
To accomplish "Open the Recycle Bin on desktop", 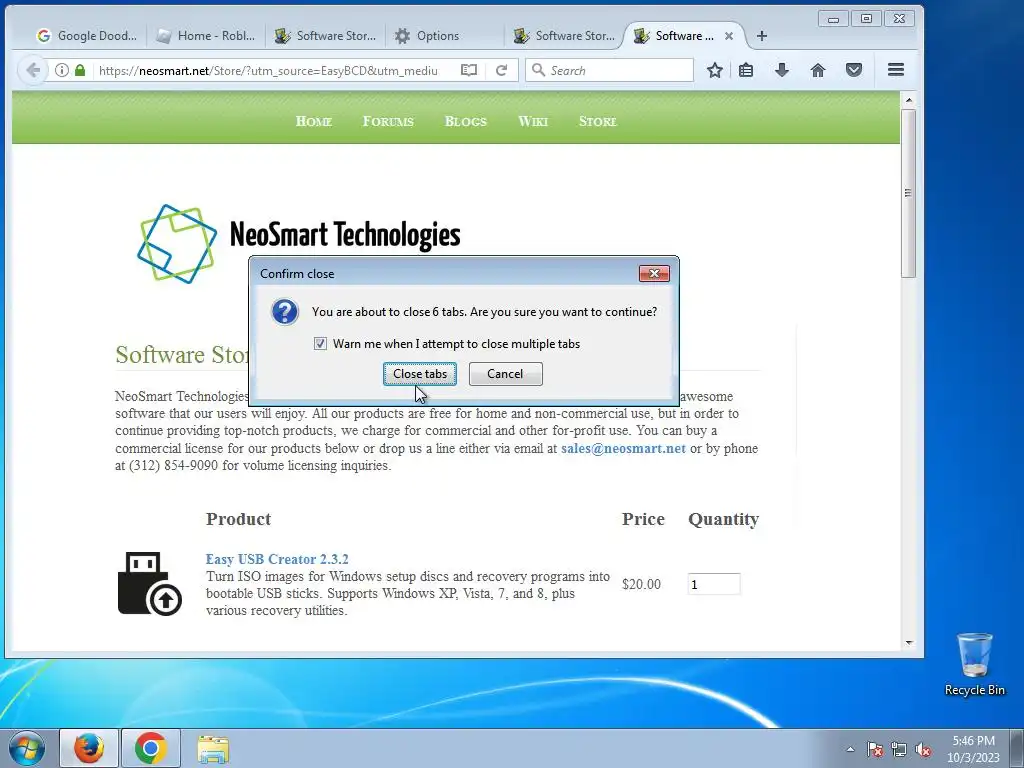I will click(x=974, y=664).
